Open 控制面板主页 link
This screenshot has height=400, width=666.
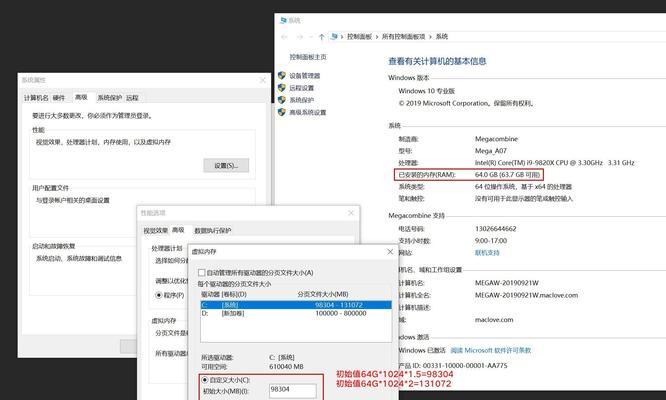point(308,57)
